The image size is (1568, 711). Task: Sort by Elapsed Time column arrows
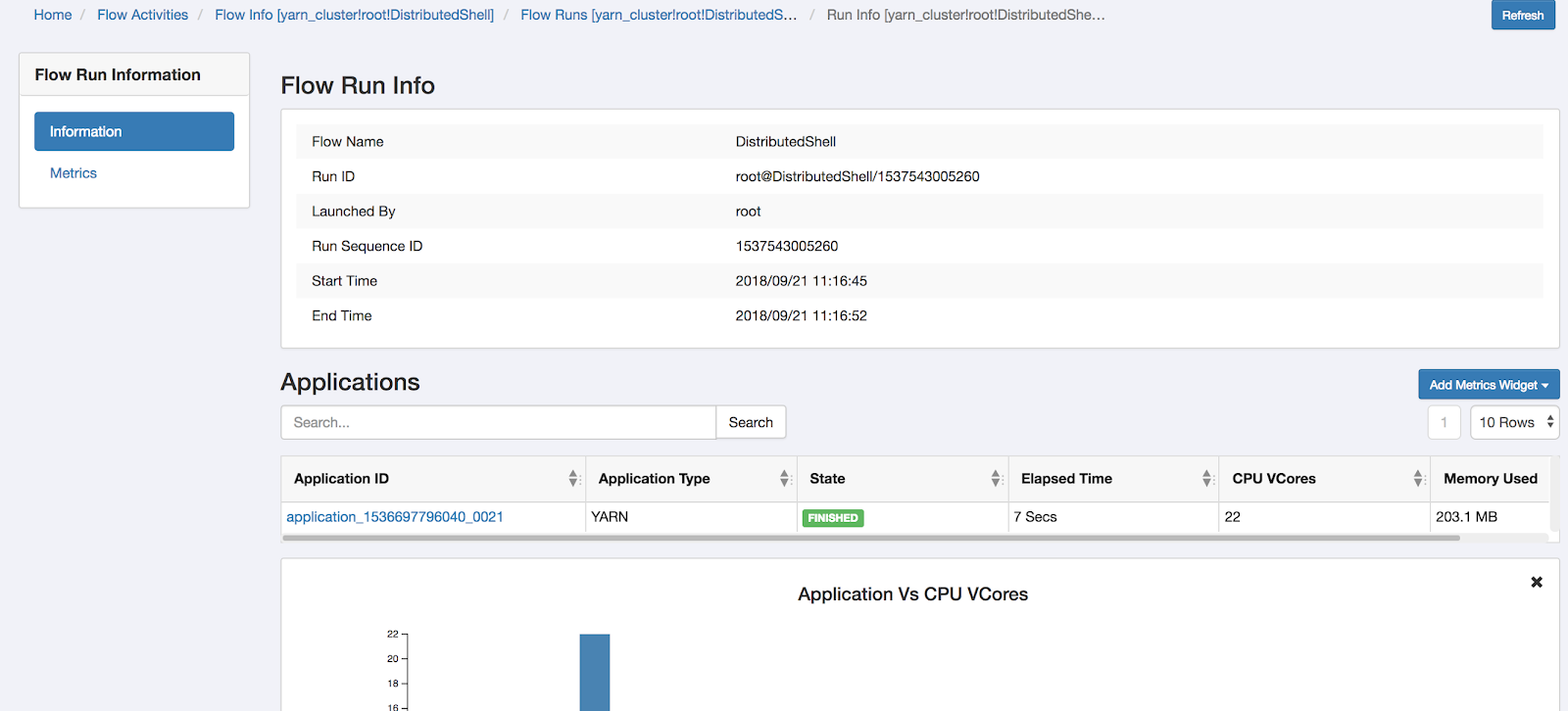[x=1207, y=479]
